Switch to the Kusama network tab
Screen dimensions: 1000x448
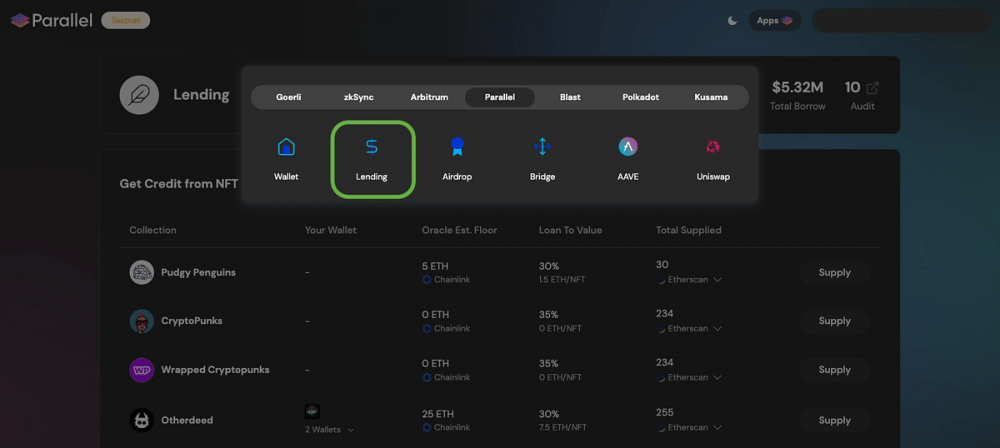click(712, 98)
